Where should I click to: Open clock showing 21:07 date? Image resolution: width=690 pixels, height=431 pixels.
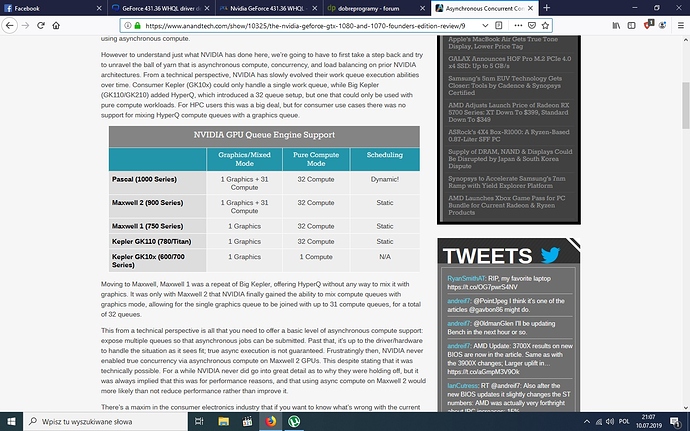(649, 421)
